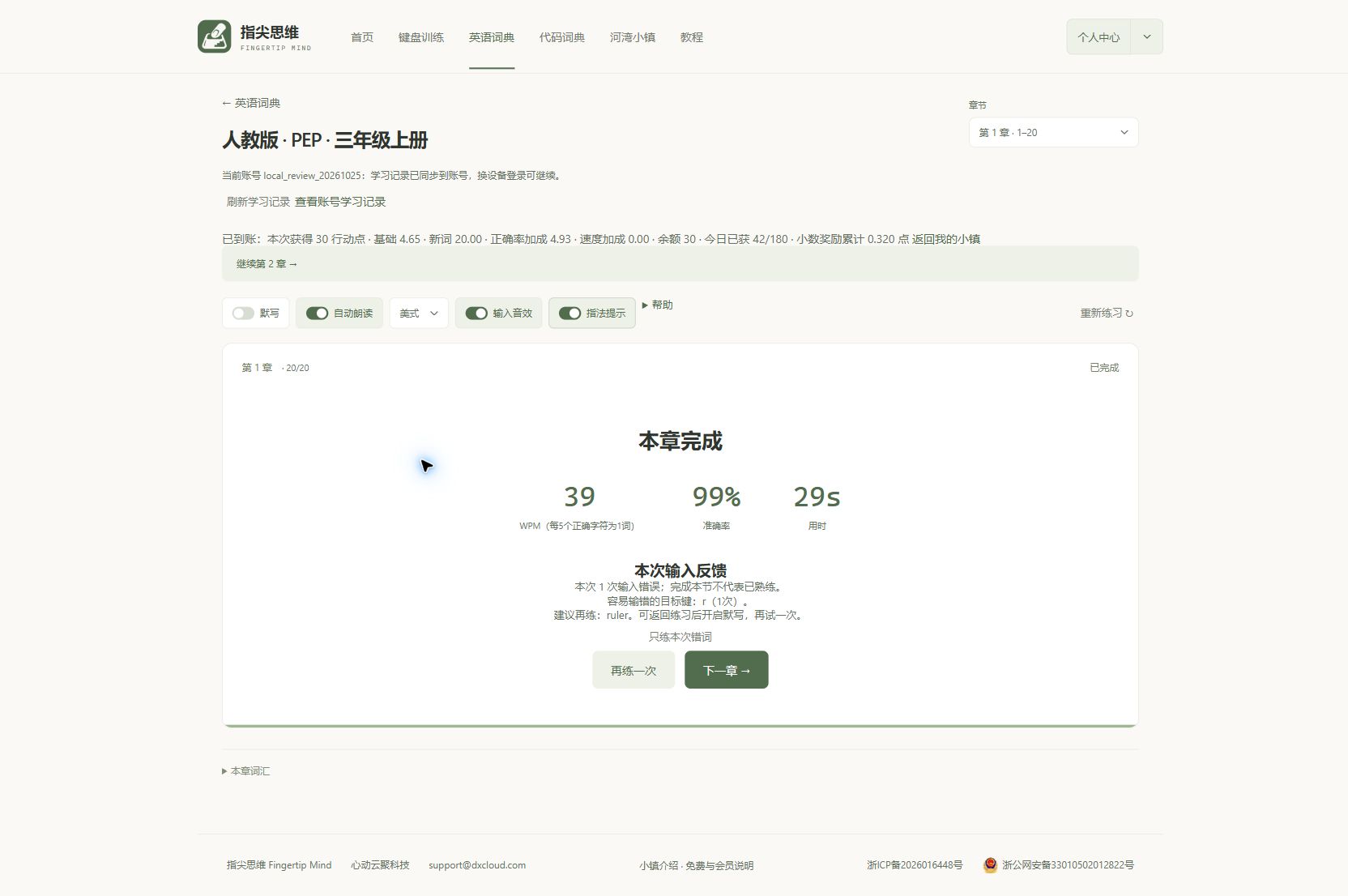Open the 键盘训练 nav item
Viewport: 1348px width, 896px height.
[421, 37]
